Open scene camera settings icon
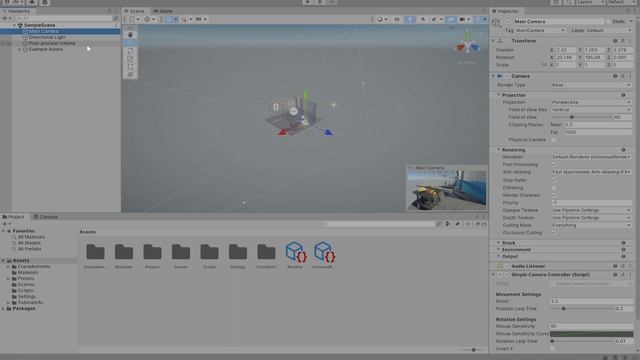The width and height of the screenshot is (640, 360). click(x=462, y=19)
